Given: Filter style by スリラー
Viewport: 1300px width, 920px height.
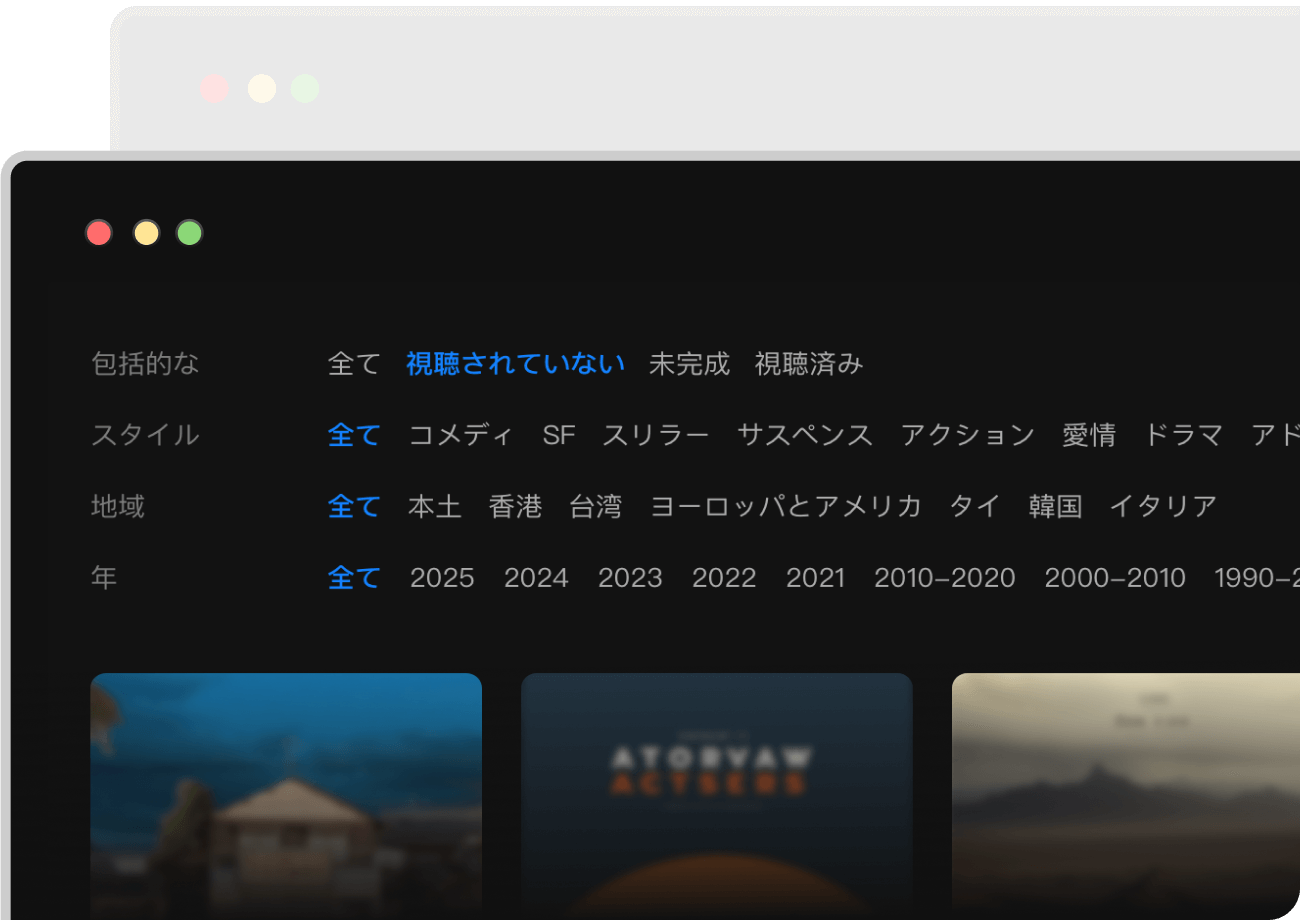Looking at the screenshot, I should [x=655, y=435].
